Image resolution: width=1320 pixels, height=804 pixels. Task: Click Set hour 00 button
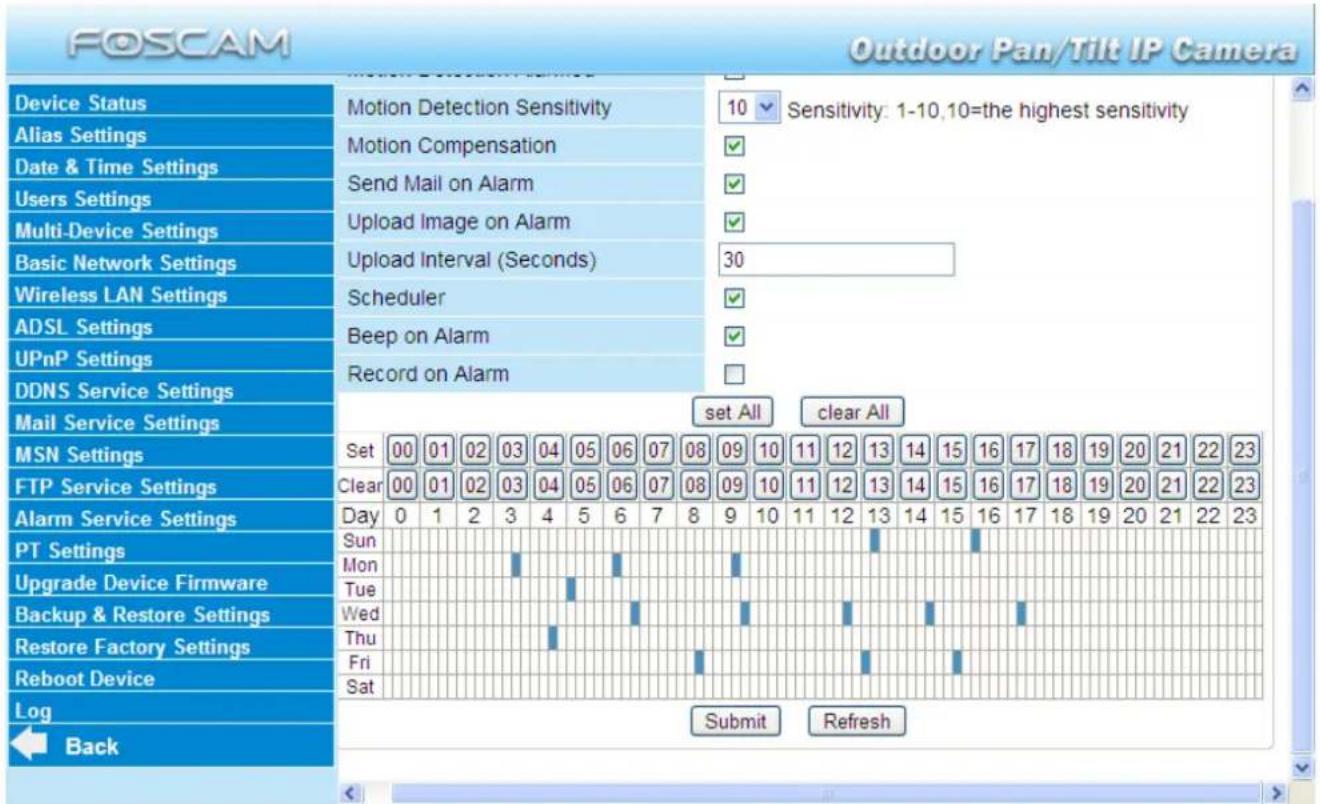point(402,449)
